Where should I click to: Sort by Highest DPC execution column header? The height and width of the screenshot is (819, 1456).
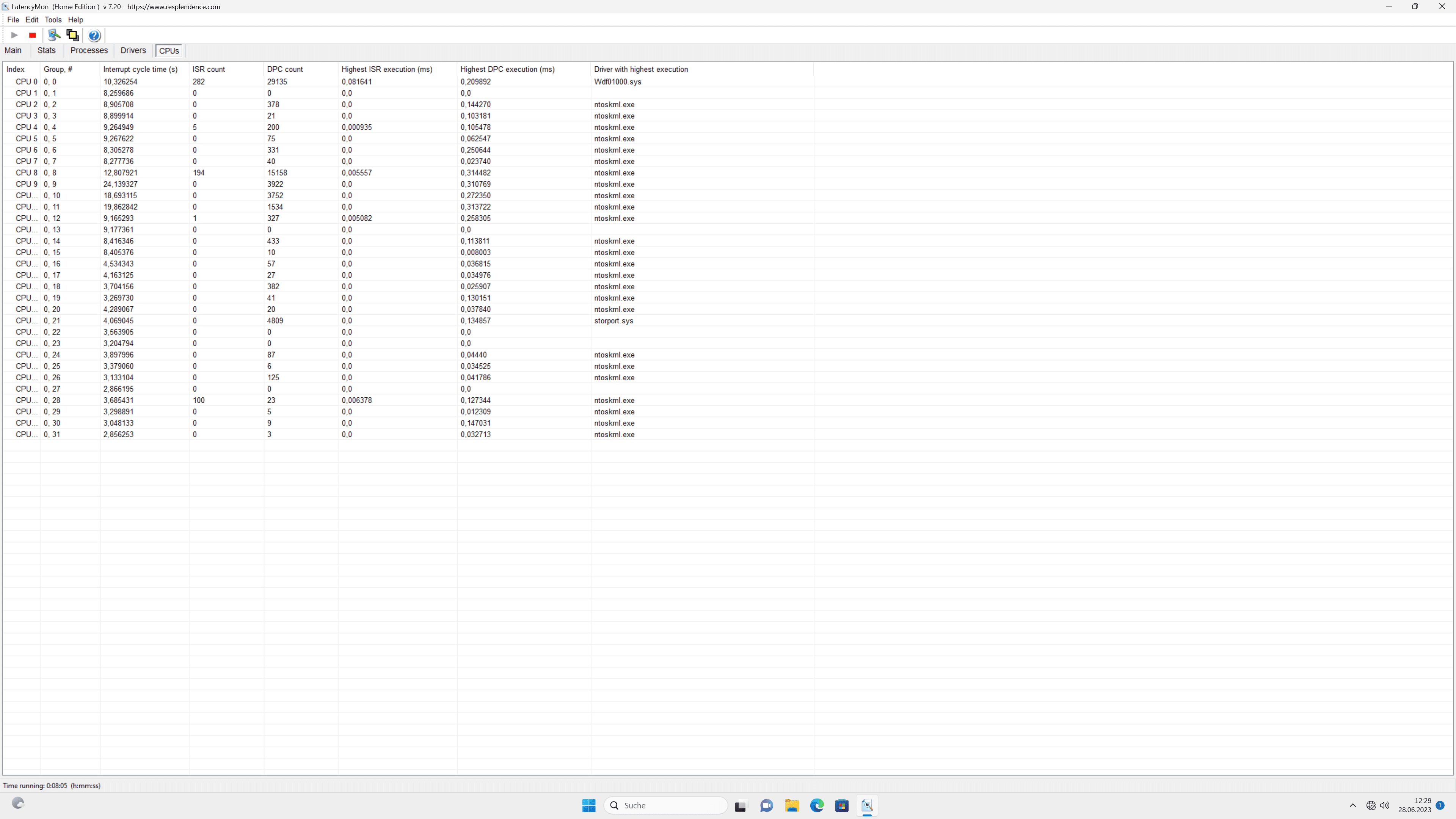point(507,69)
